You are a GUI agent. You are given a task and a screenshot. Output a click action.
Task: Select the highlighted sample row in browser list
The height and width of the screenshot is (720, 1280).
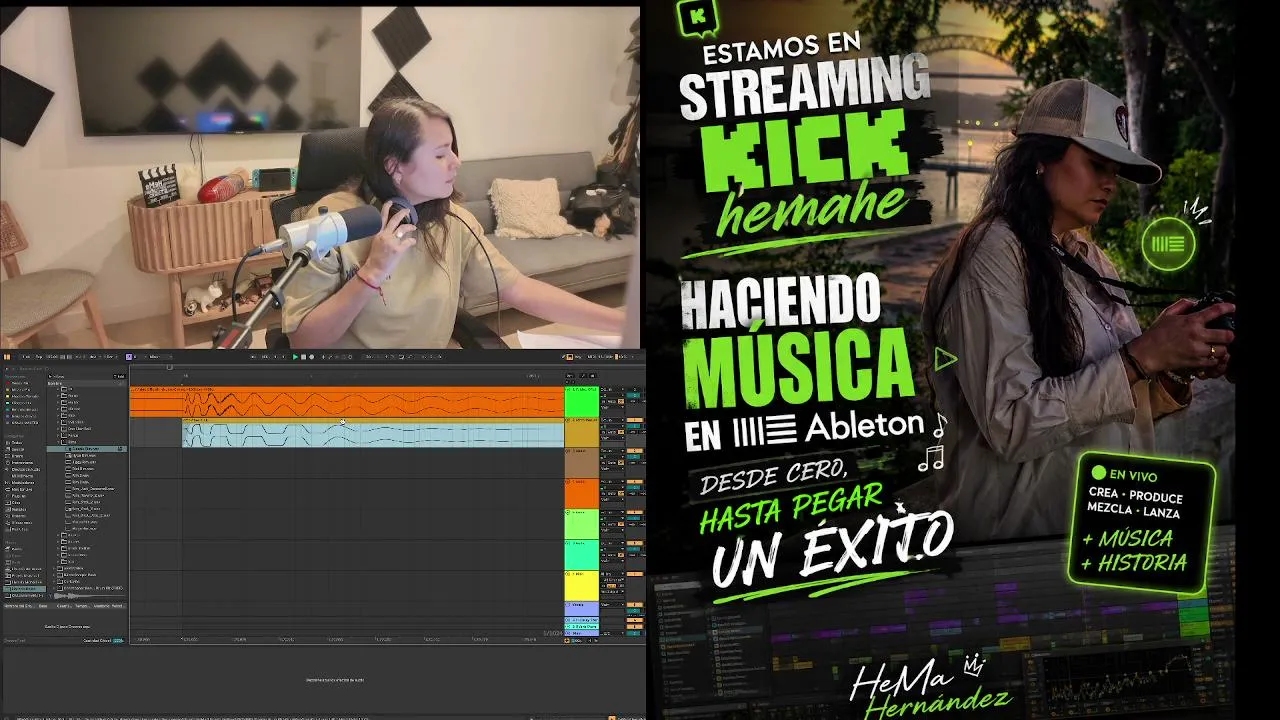pos(87,449)
